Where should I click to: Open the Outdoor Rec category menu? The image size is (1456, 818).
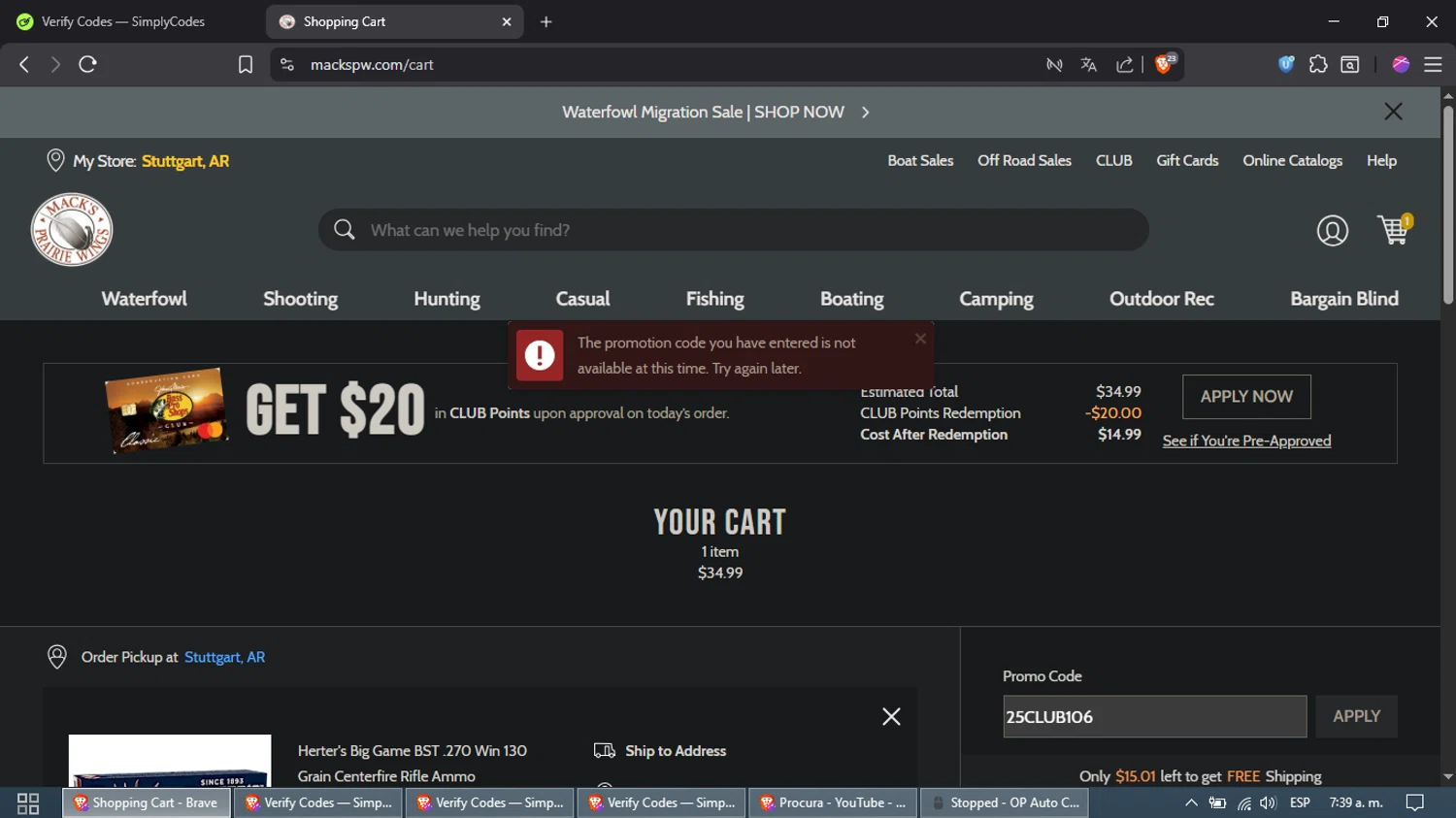point(1162,299)
